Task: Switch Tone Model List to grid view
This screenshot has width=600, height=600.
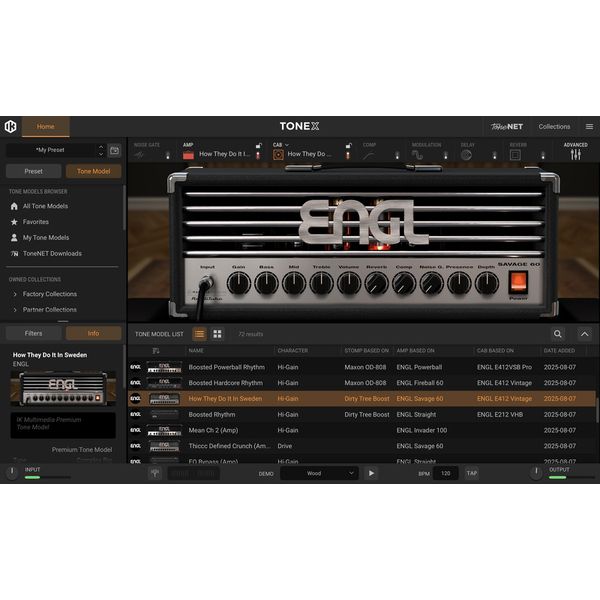Action: click(x=217, y=334)
